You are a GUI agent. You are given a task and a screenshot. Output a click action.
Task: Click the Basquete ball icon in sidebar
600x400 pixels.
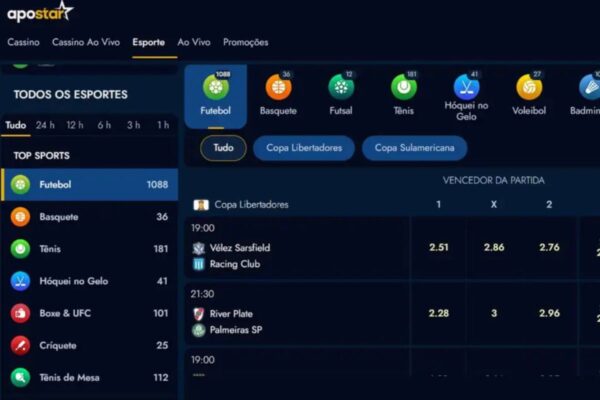(x=20, y=217)
